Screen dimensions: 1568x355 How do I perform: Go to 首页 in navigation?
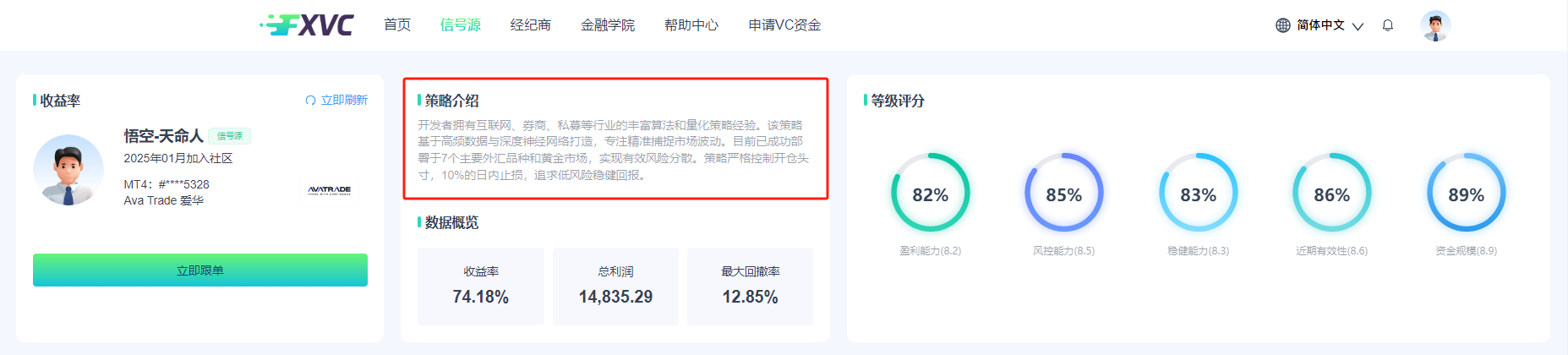coord(397,25)
